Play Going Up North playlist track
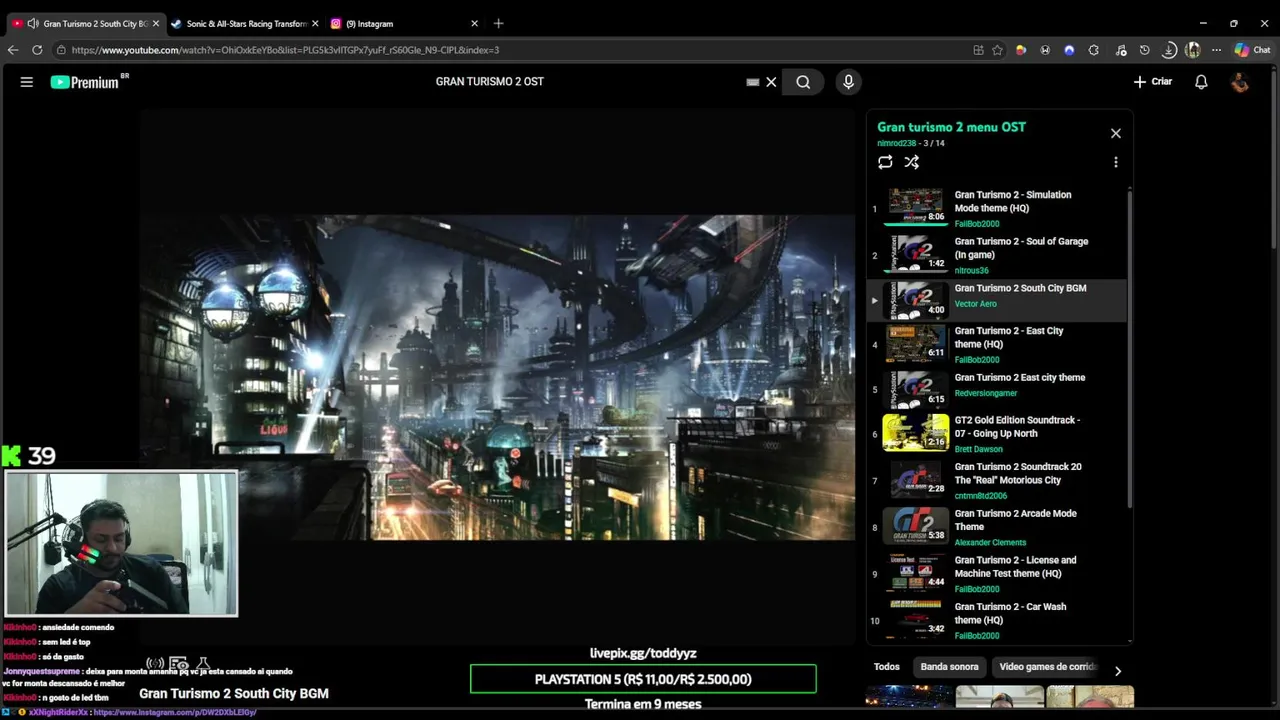1280x720 pixels. 998,434
